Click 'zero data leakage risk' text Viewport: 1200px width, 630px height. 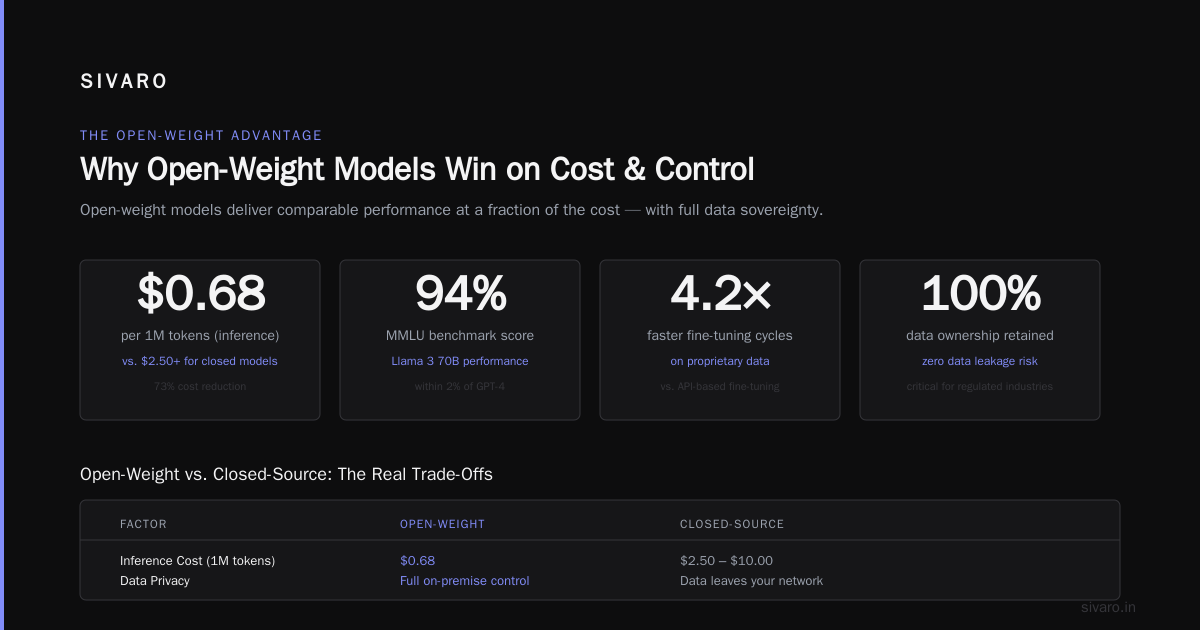(980, 361)
